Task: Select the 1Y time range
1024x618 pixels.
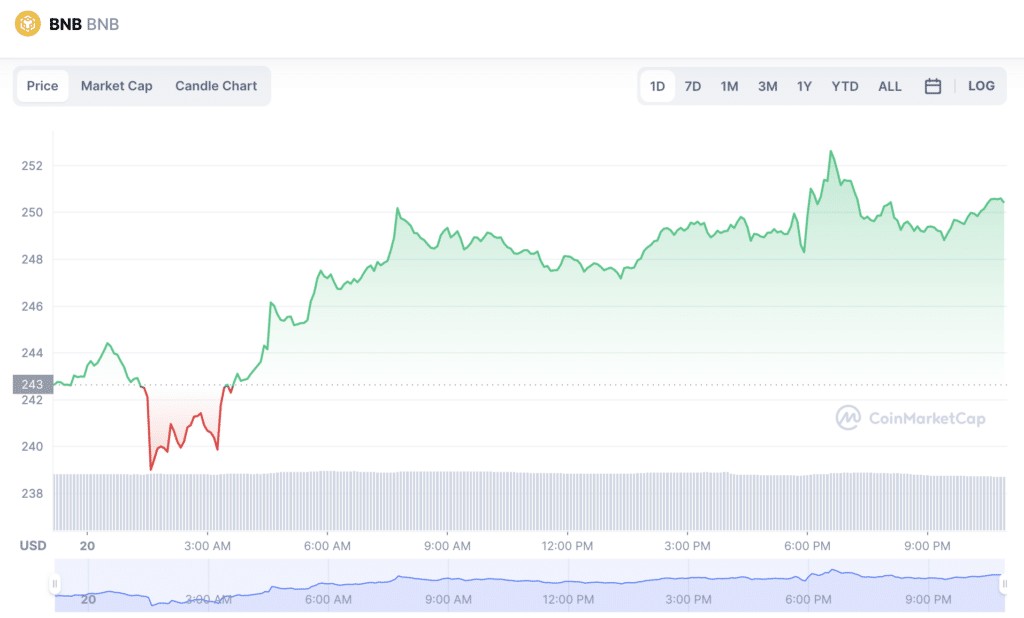Action: pyautogui.click(x=804, y=86)
